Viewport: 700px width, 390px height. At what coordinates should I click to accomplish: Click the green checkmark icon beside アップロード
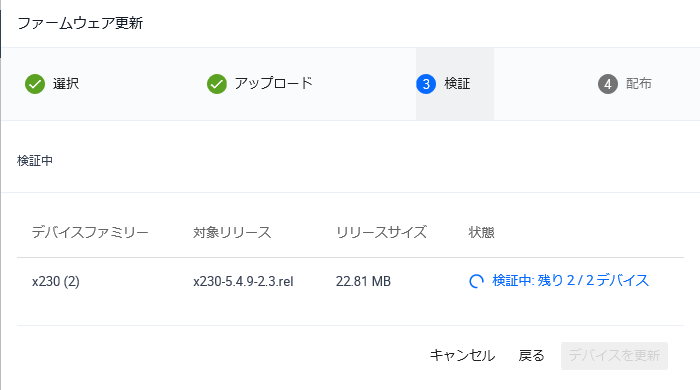pos(217,84)
